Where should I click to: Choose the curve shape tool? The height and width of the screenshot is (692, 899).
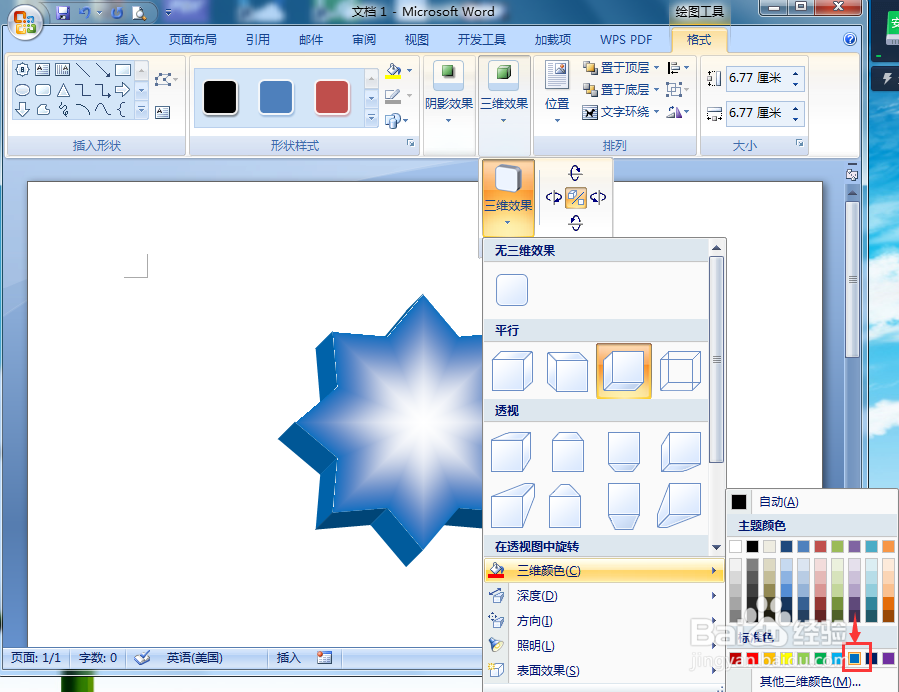click(x=103, y=109)
